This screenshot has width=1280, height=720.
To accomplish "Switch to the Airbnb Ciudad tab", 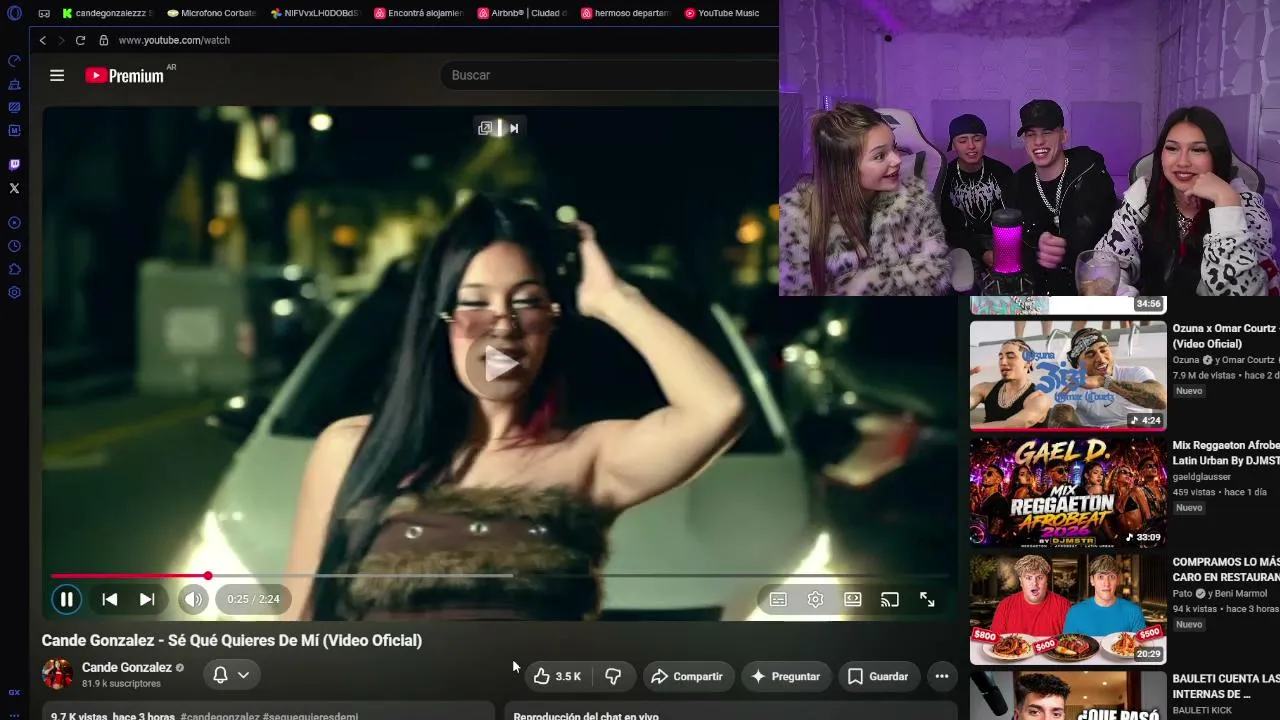I will (x=522, y=13).
